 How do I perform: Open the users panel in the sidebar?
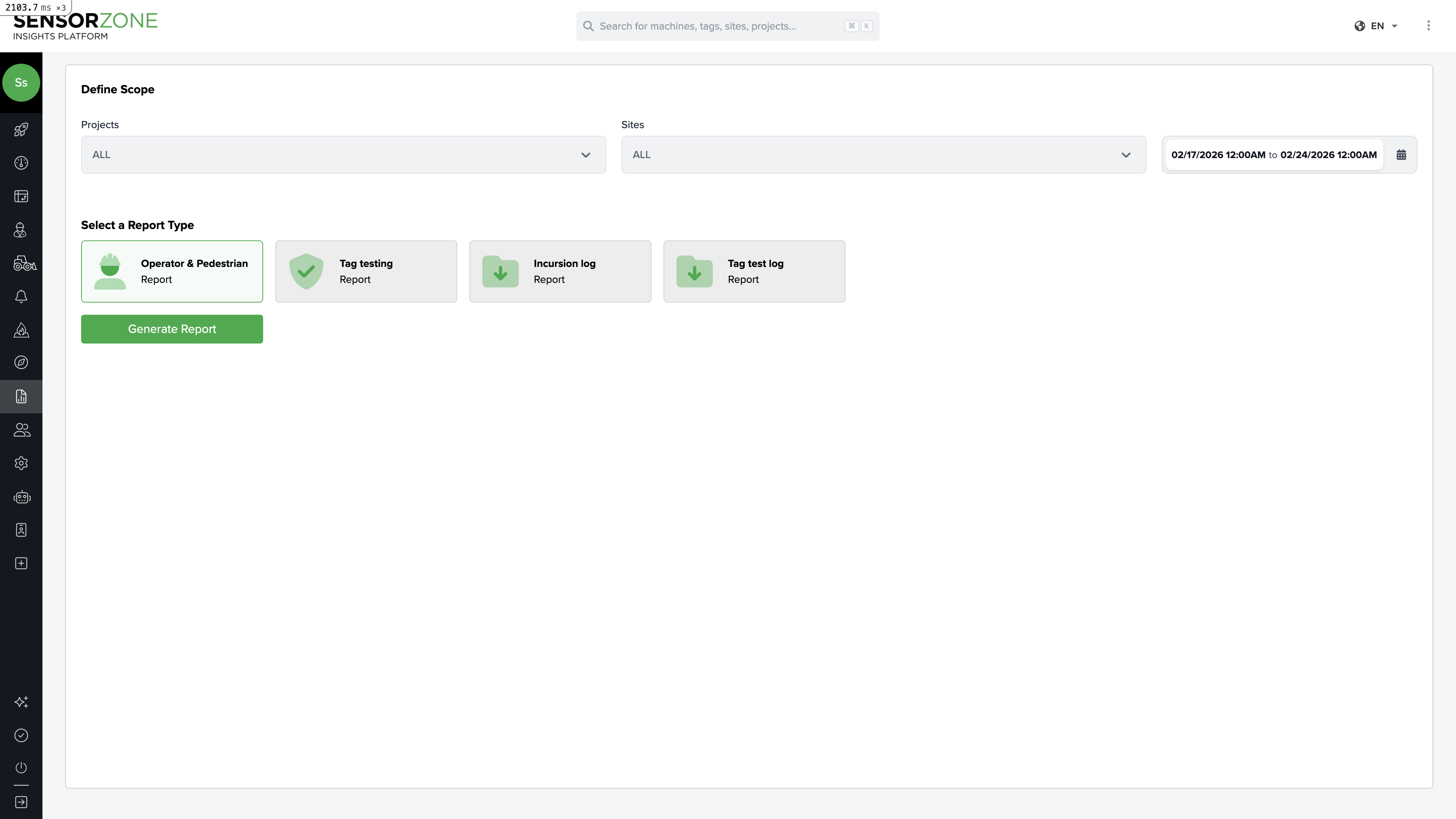click(x=22, y=430)
